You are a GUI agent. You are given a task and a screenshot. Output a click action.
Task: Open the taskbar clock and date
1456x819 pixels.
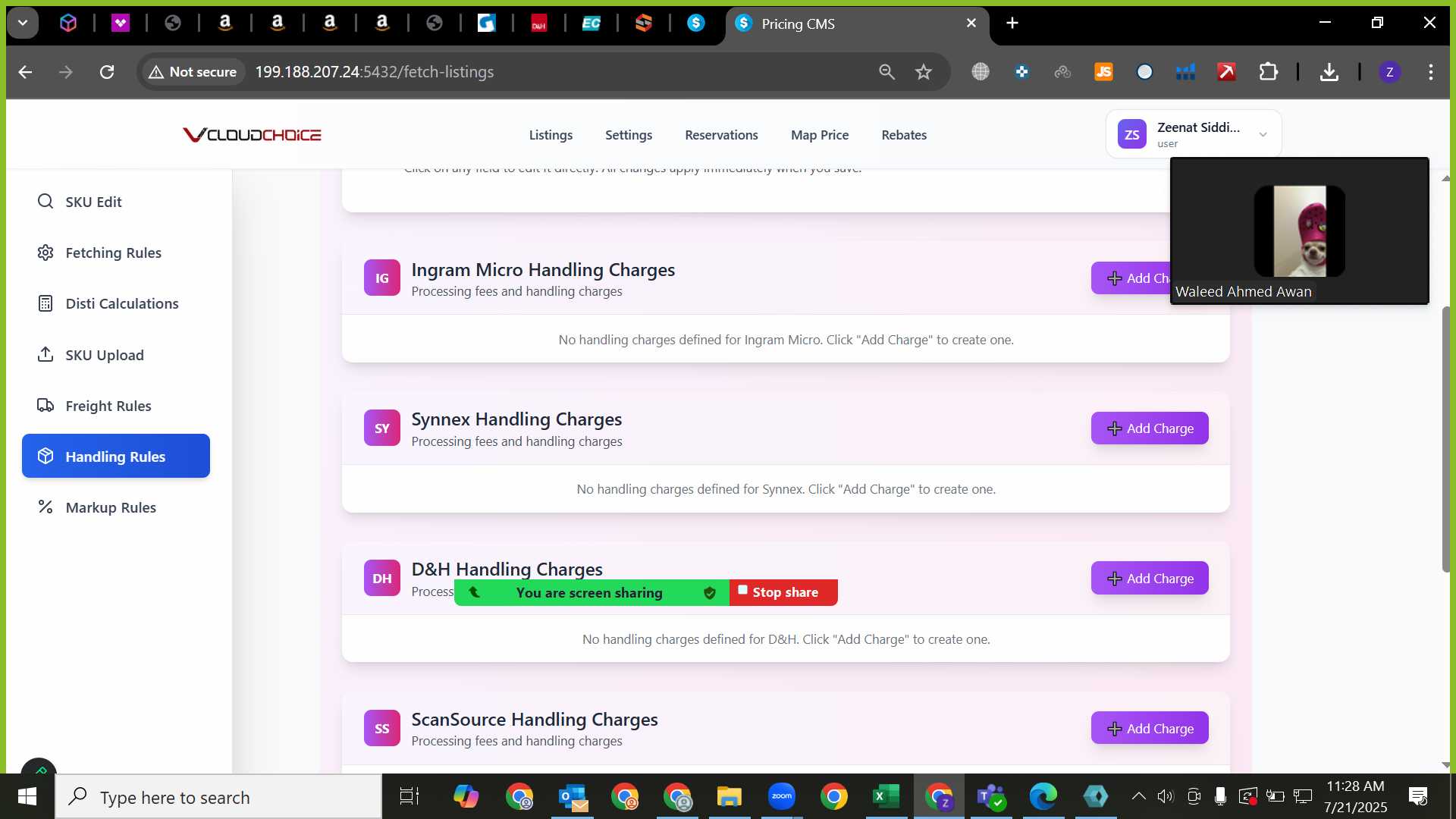[x=1355, y=797]
